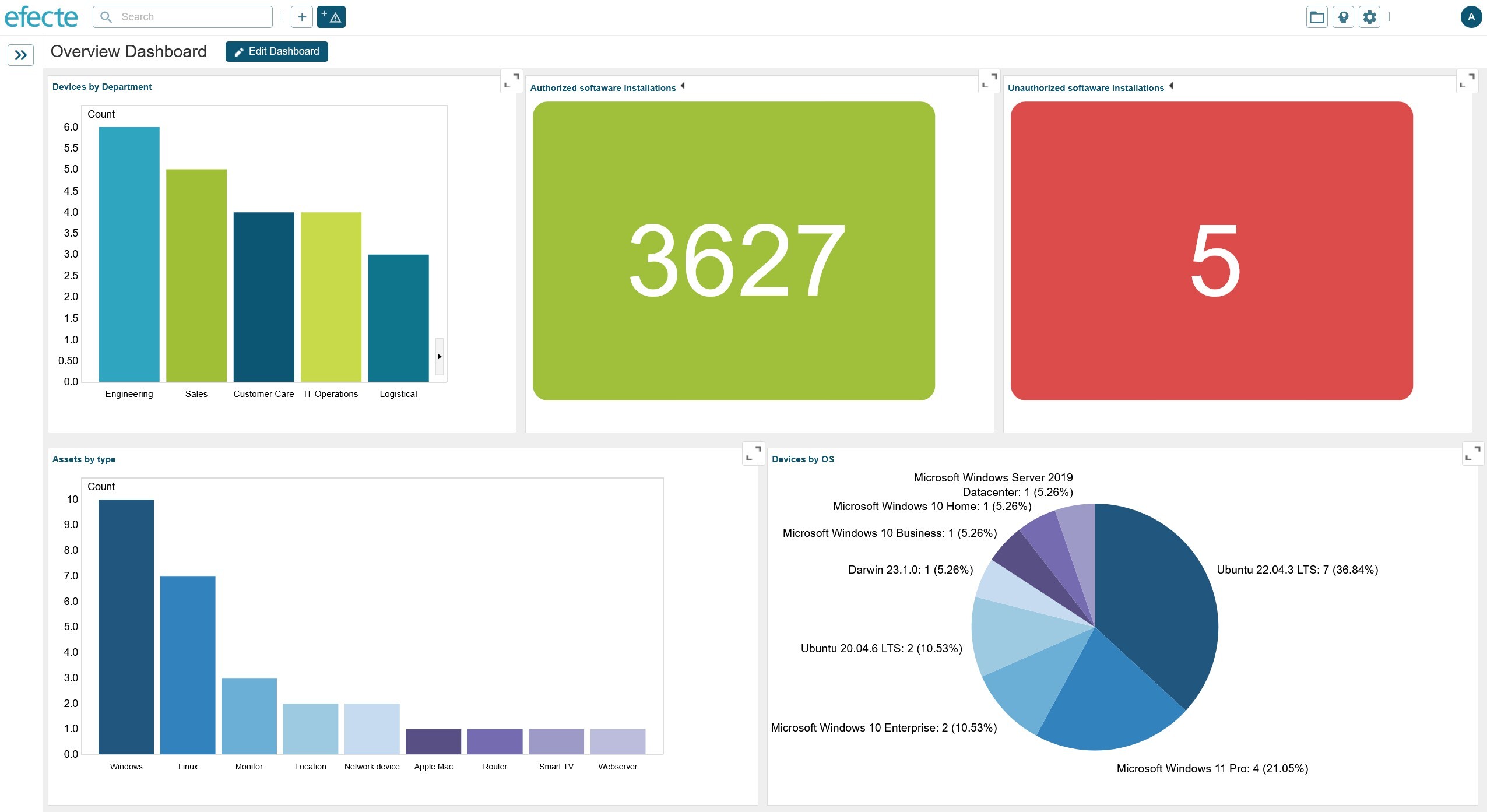Click the Darwin 23.1.0: 1 label
The width and height of the screenshot is (1487, 812).
(x=911, y=570)
